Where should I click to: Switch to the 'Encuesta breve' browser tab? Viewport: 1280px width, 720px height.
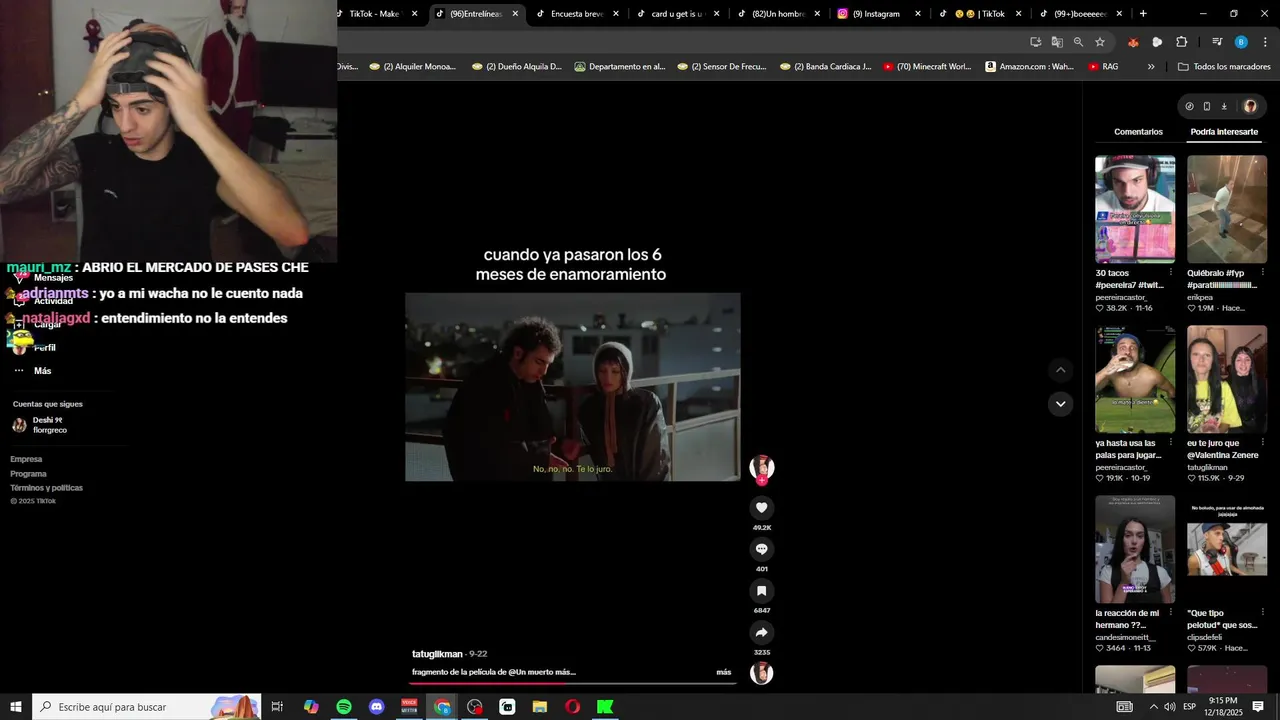click(577, 14)
